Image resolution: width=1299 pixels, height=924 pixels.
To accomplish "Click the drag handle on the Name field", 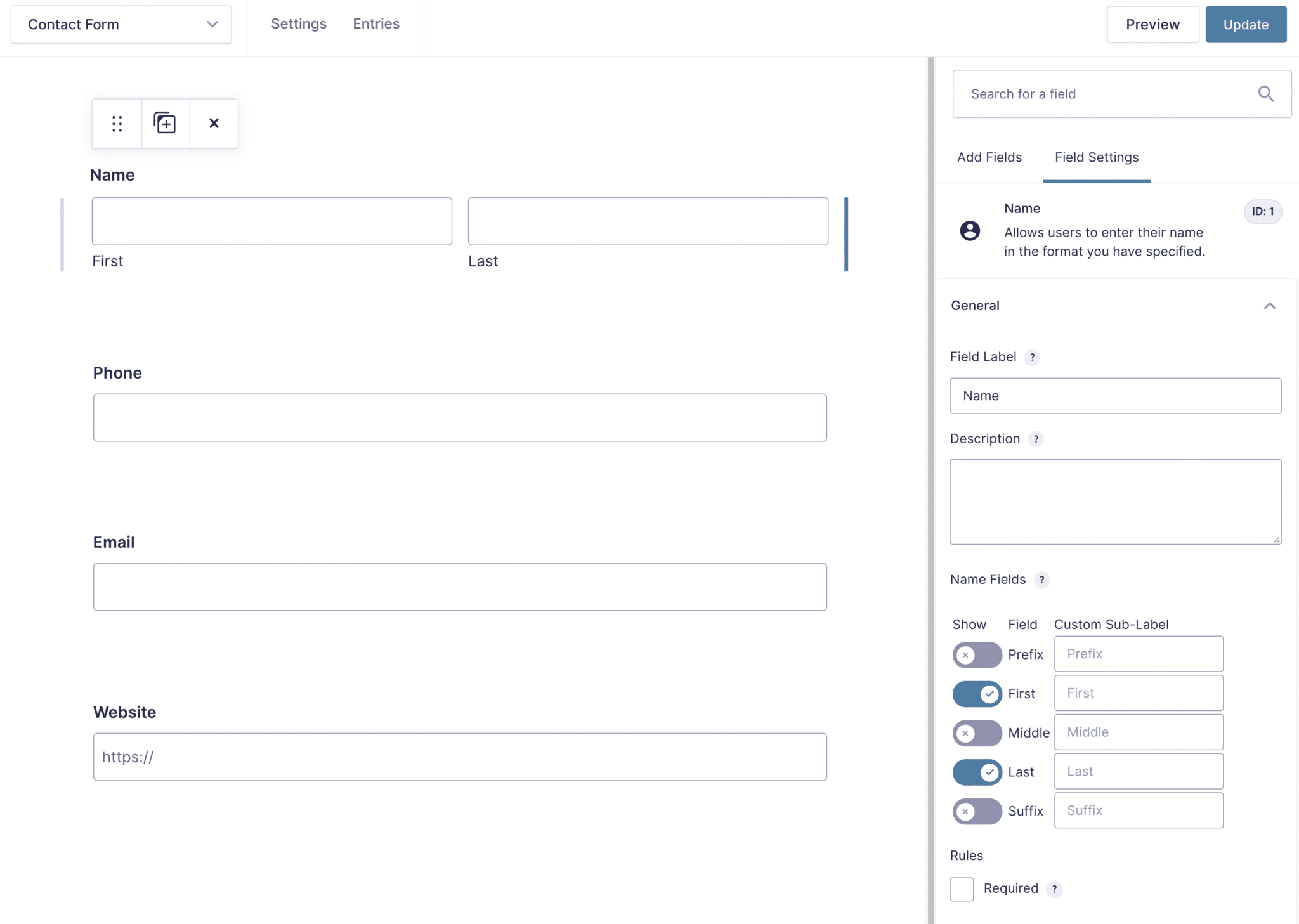I will pos(117,123).
